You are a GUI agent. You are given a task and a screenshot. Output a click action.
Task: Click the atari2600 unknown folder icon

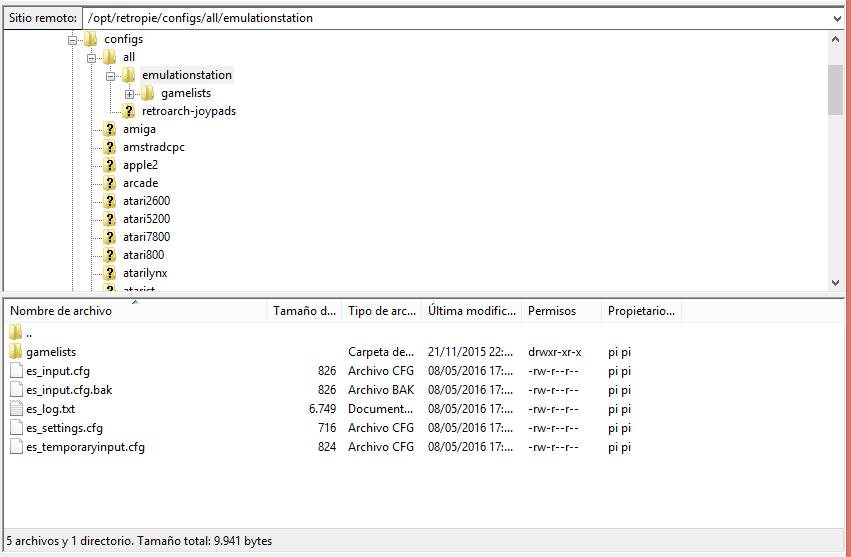(x=110, y=200)
